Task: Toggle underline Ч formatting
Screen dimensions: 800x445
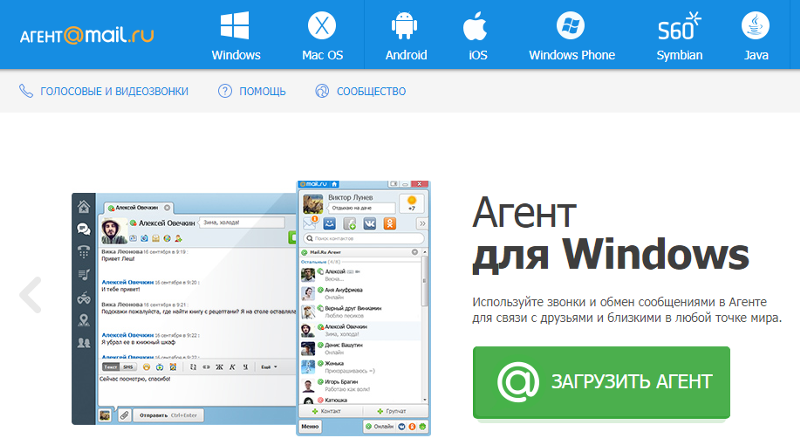Action: click(245, 367)
